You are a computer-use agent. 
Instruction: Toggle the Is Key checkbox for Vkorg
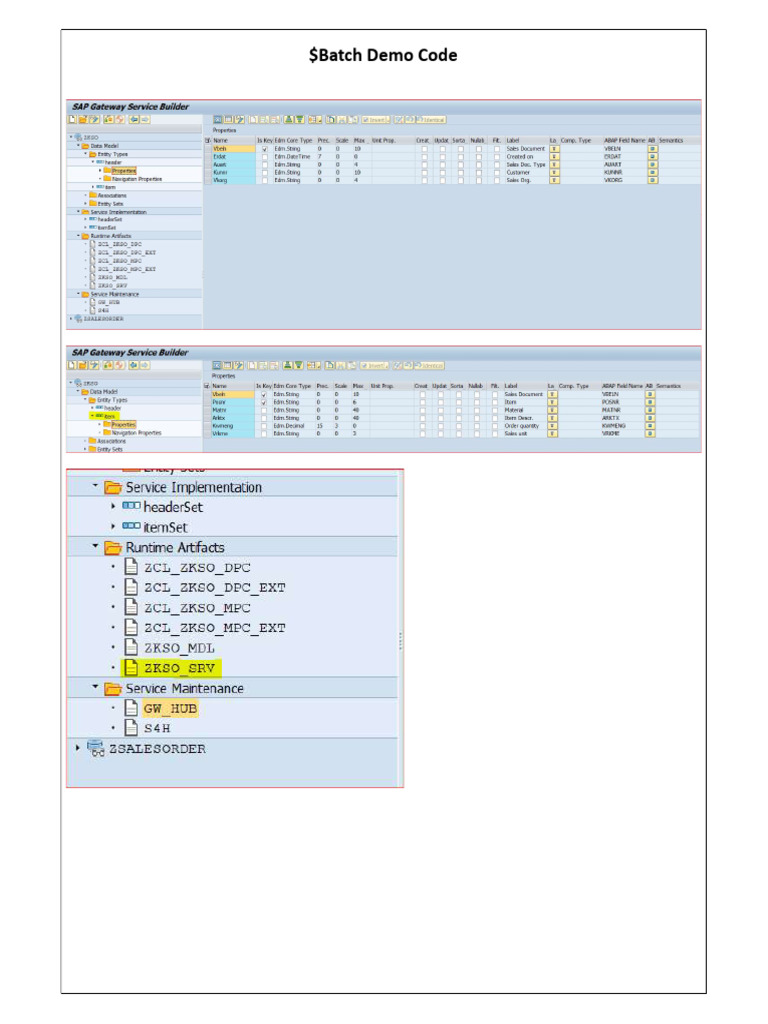click(x=264, y=180)
